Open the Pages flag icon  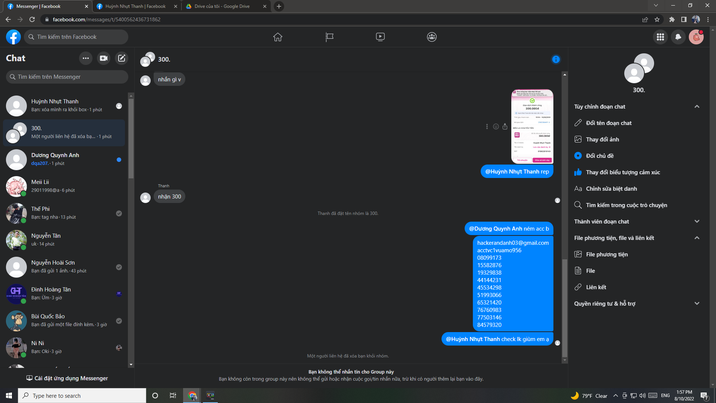click(x=329, y=37)
